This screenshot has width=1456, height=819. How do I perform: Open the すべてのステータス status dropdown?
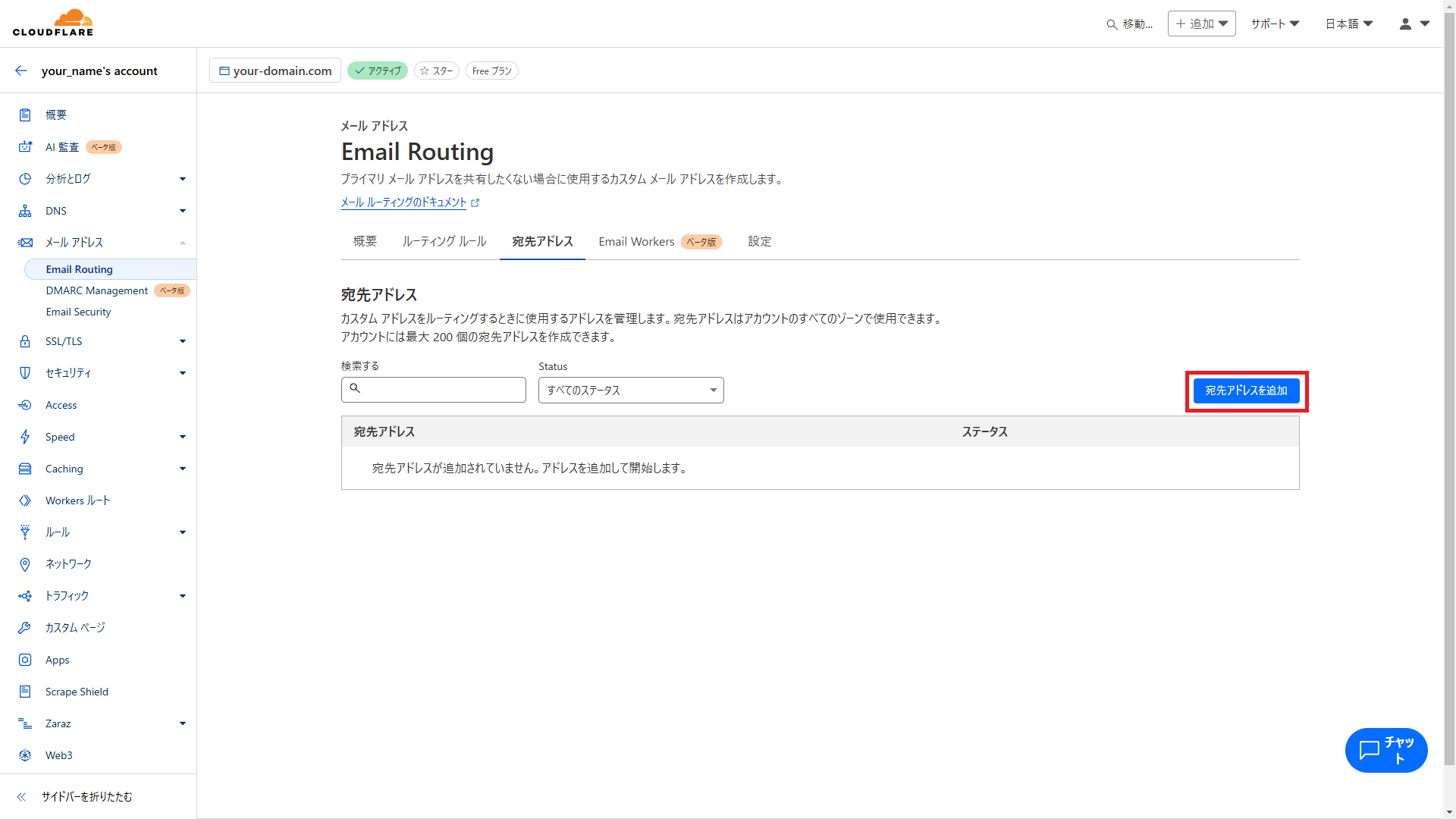[631, 390]
